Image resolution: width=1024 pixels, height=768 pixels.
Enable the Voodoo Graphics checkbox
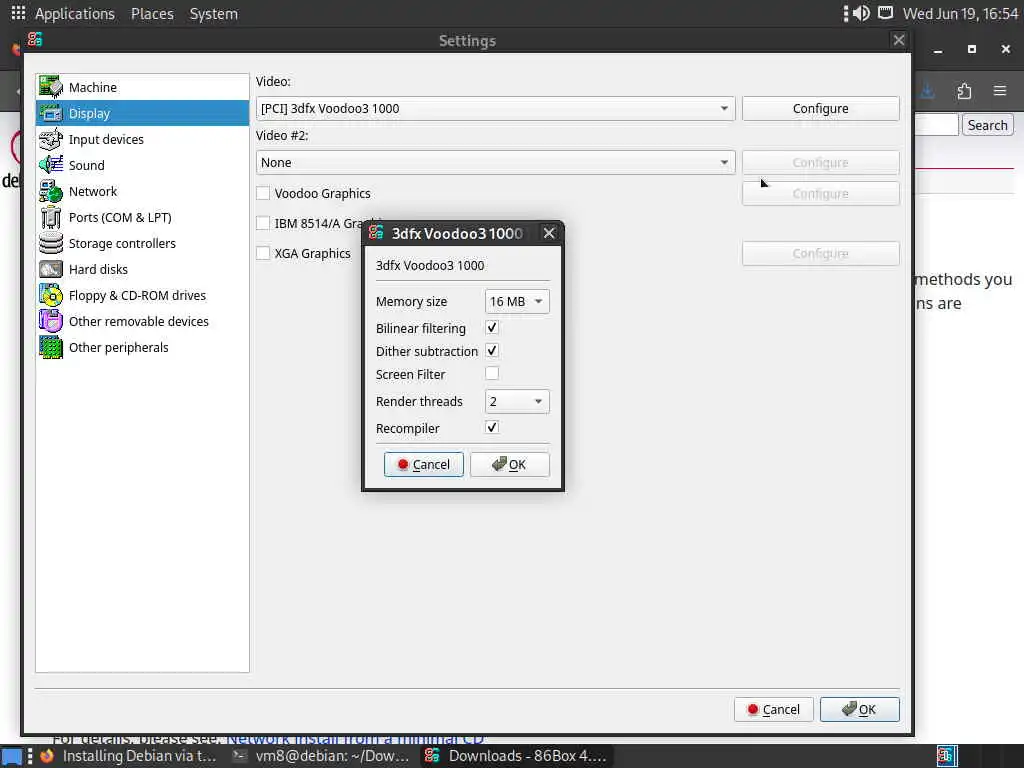click(263, 193)
